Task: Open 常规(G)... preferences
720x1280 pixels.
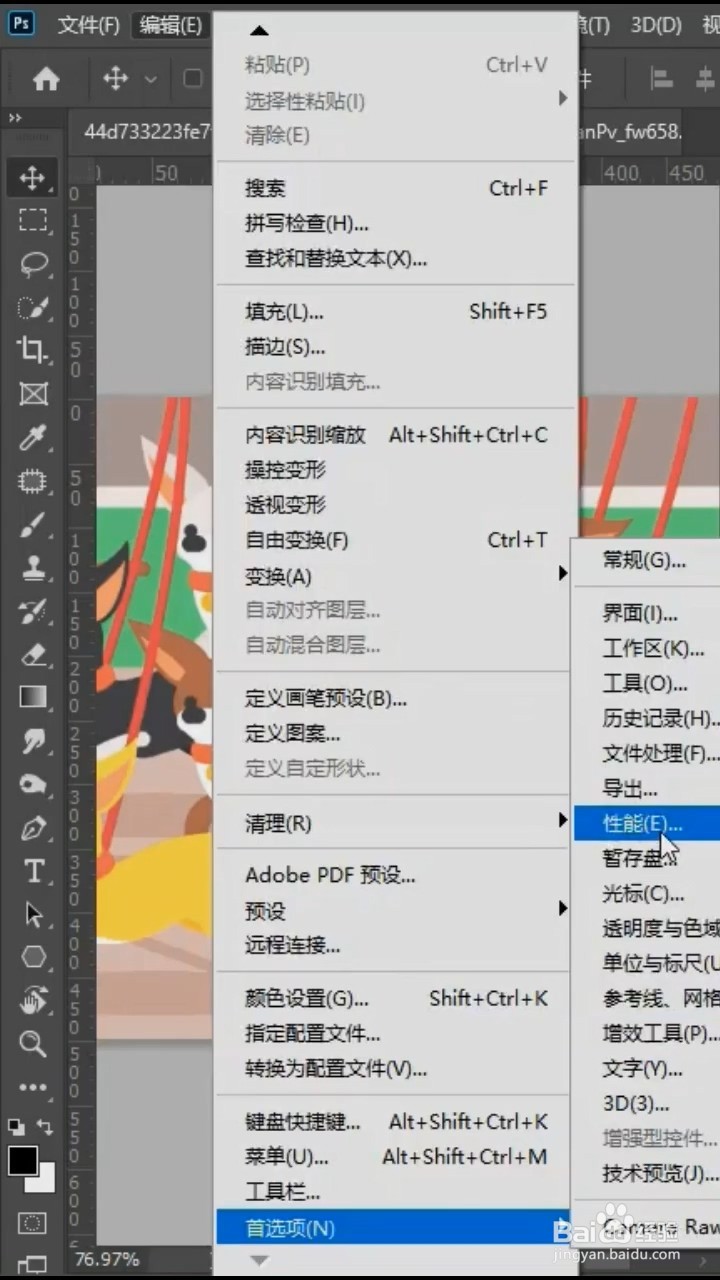Action: point(647,560)
